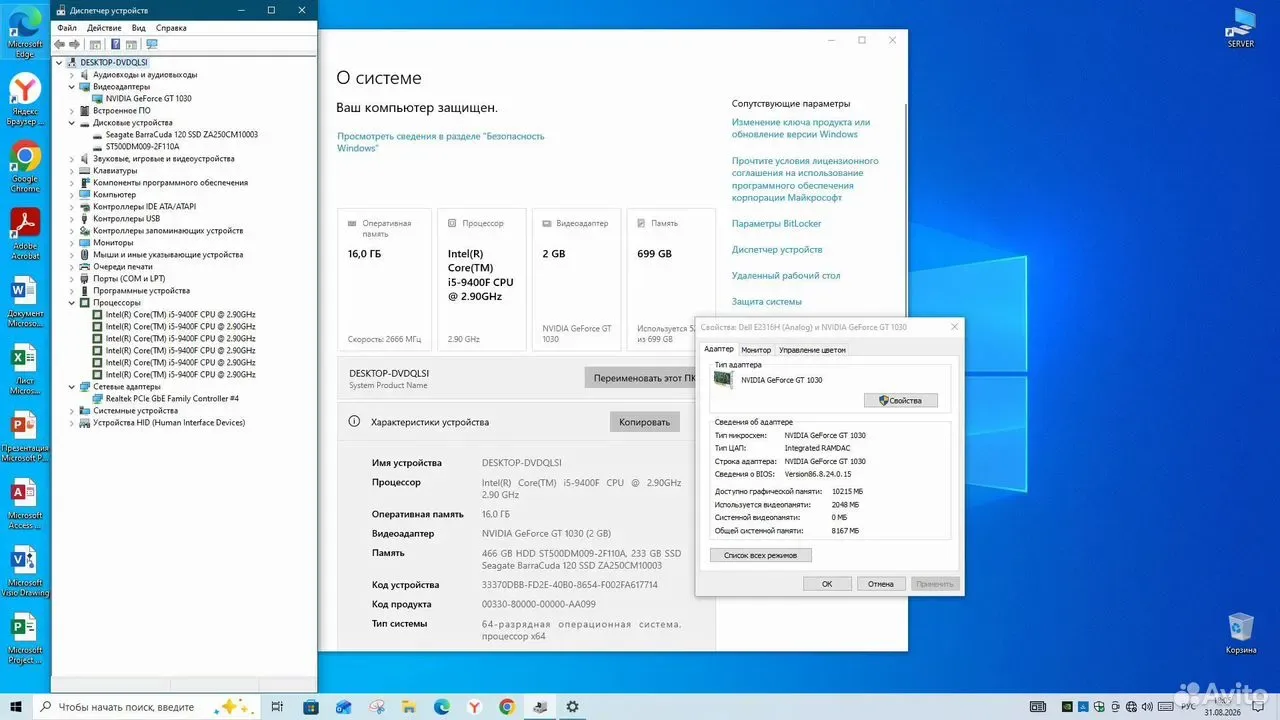Open Chrome from taskbar
This screenshot has width=1280, height=720.
tap(507, 706)
